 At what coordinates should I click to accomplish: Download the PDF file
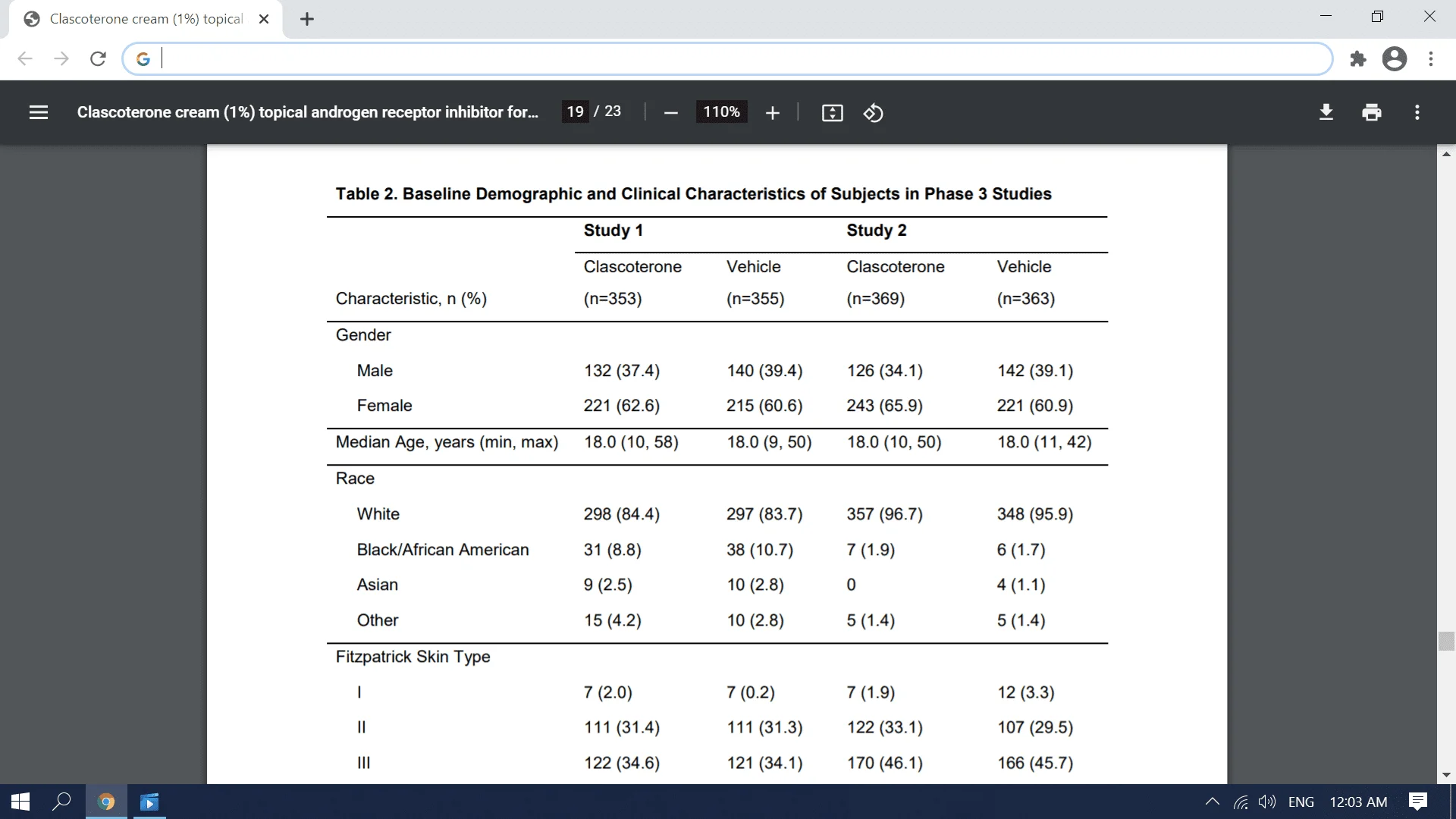coord(1326,112)
